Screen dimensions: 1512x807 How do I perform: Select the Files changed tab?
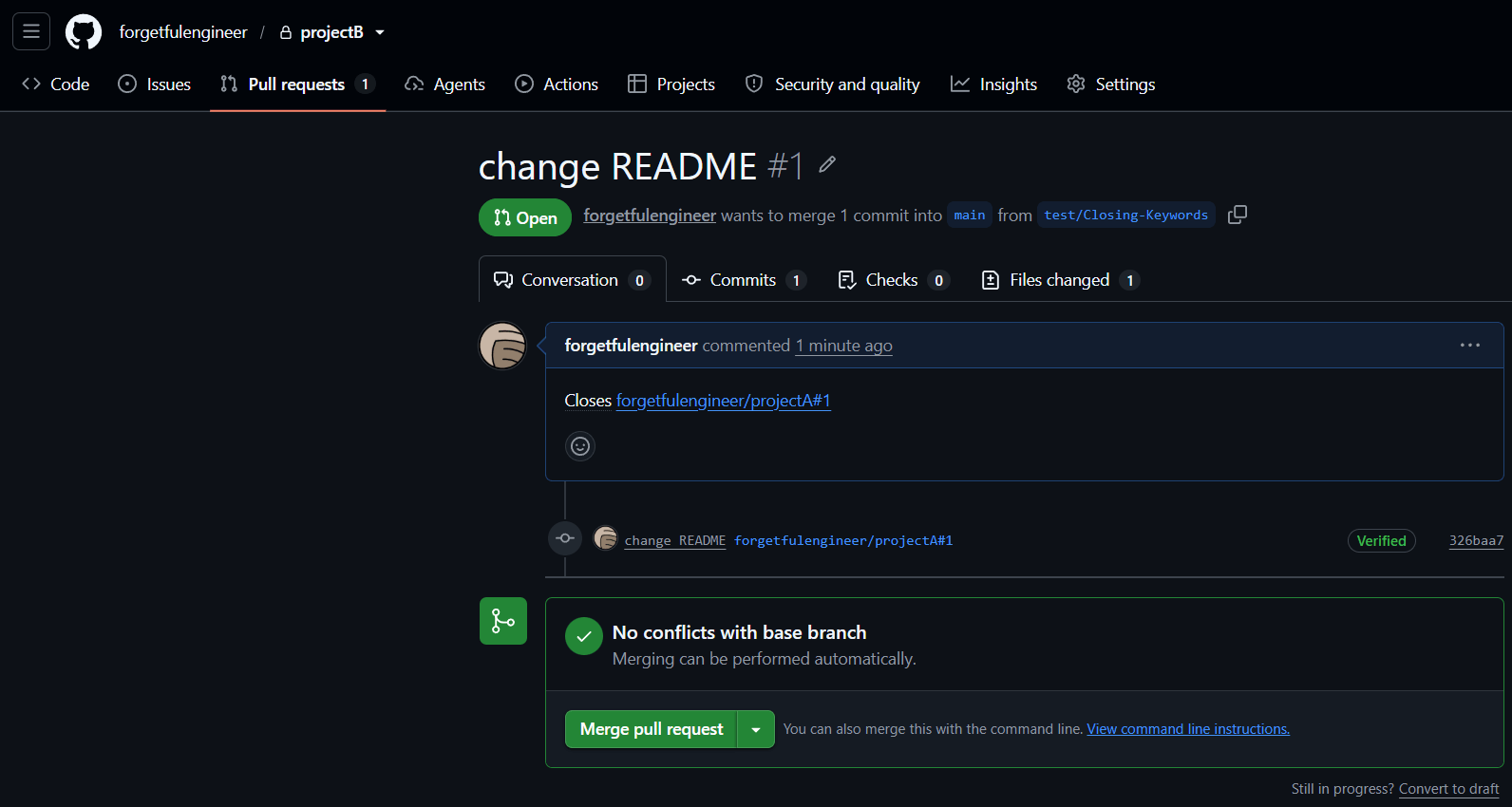point(1061,280)
